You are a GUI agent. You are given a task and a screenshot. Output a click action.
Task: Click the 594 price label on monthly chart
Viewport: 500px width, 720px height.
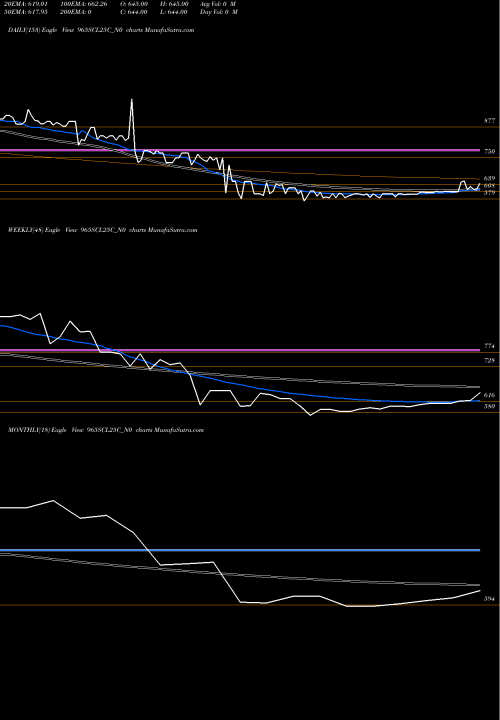[x=489, y=599]
